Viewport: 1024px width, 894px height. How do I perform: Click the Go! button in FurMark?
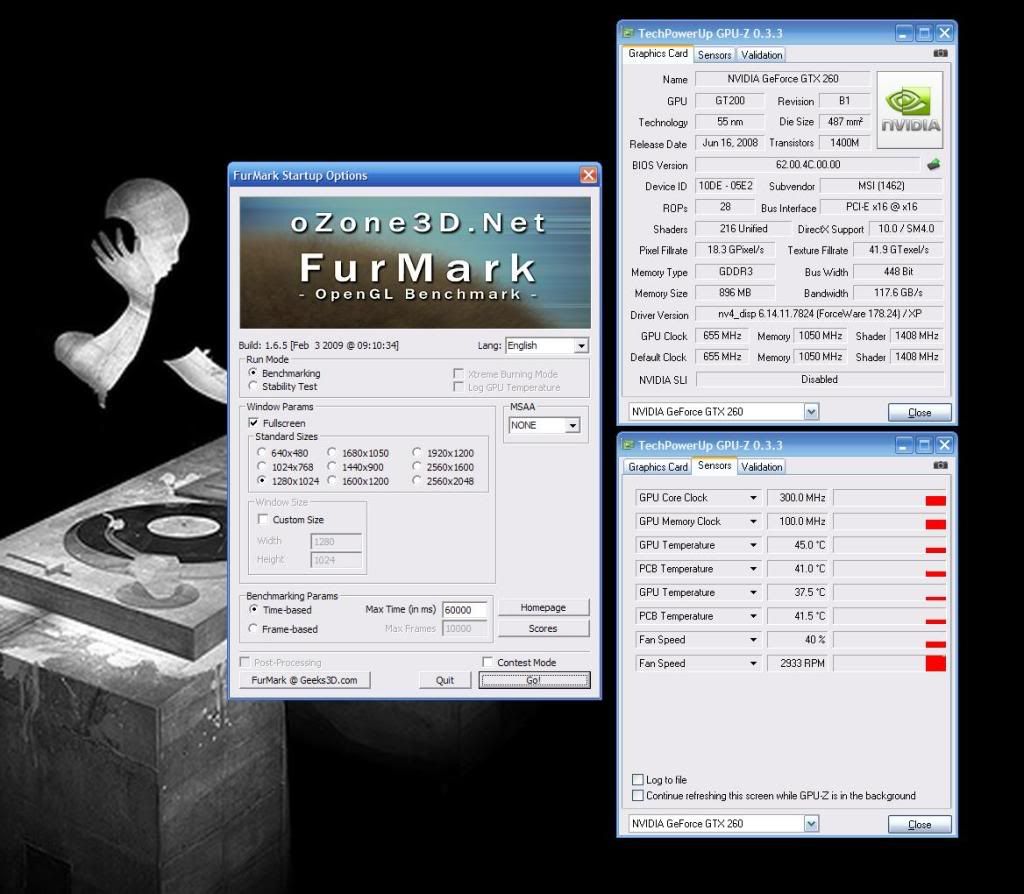pyautogui.click(x=534, y=680)
